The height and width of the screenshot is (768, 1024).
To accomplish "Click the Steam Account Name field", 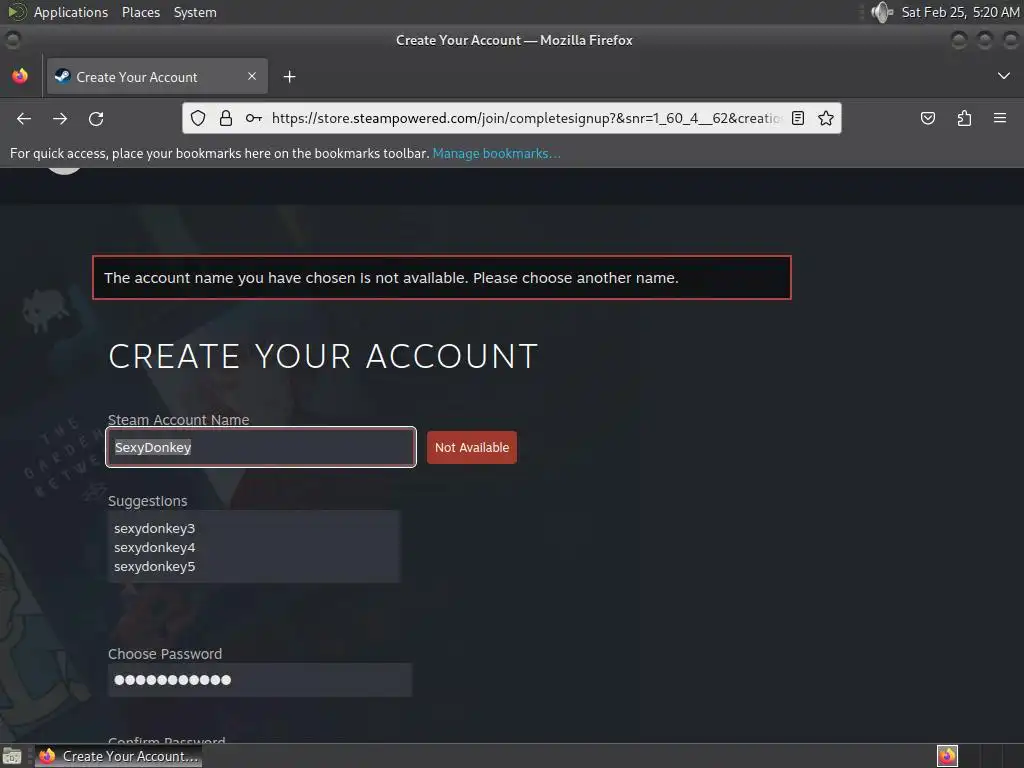I will point(261,447).
